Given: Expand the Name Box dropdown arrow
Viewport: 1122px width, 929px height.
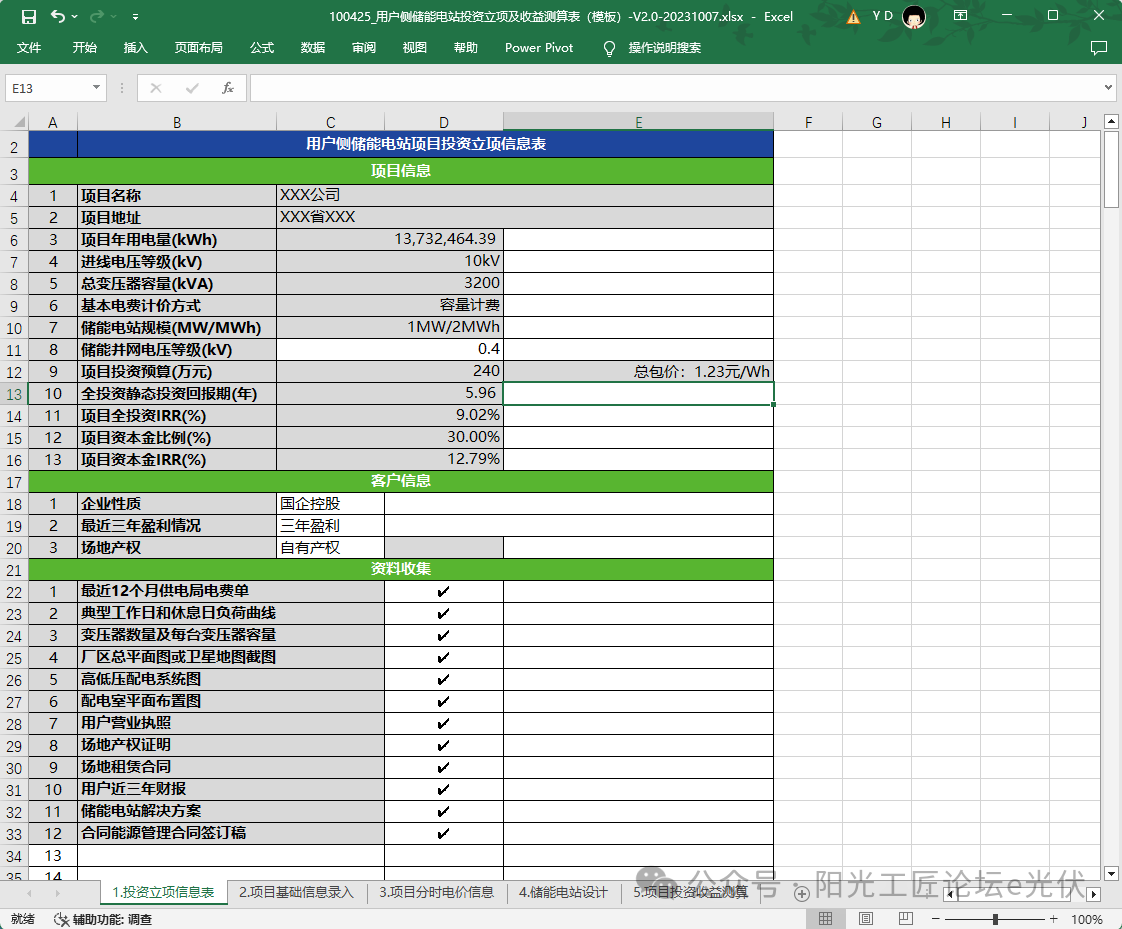Looking at the screenshot, I should click(96, 88).
